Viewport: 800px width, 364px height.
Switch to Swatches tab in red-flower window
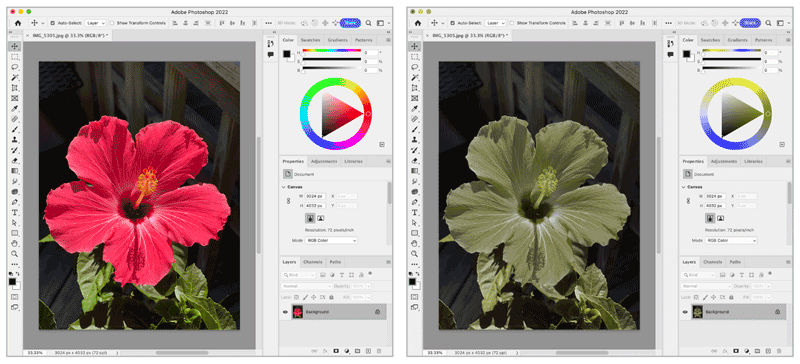(311, 40)
